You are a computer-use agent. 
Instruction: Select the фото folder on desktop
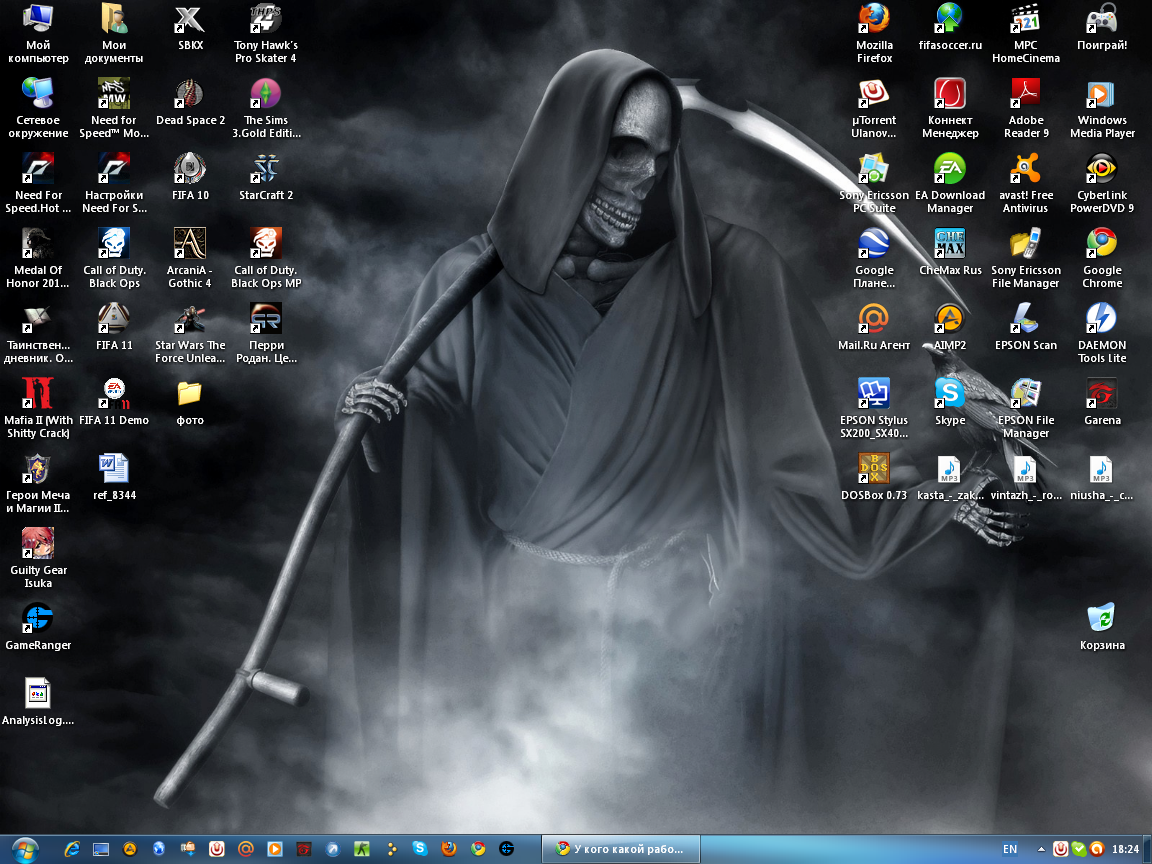coord(190,394)
